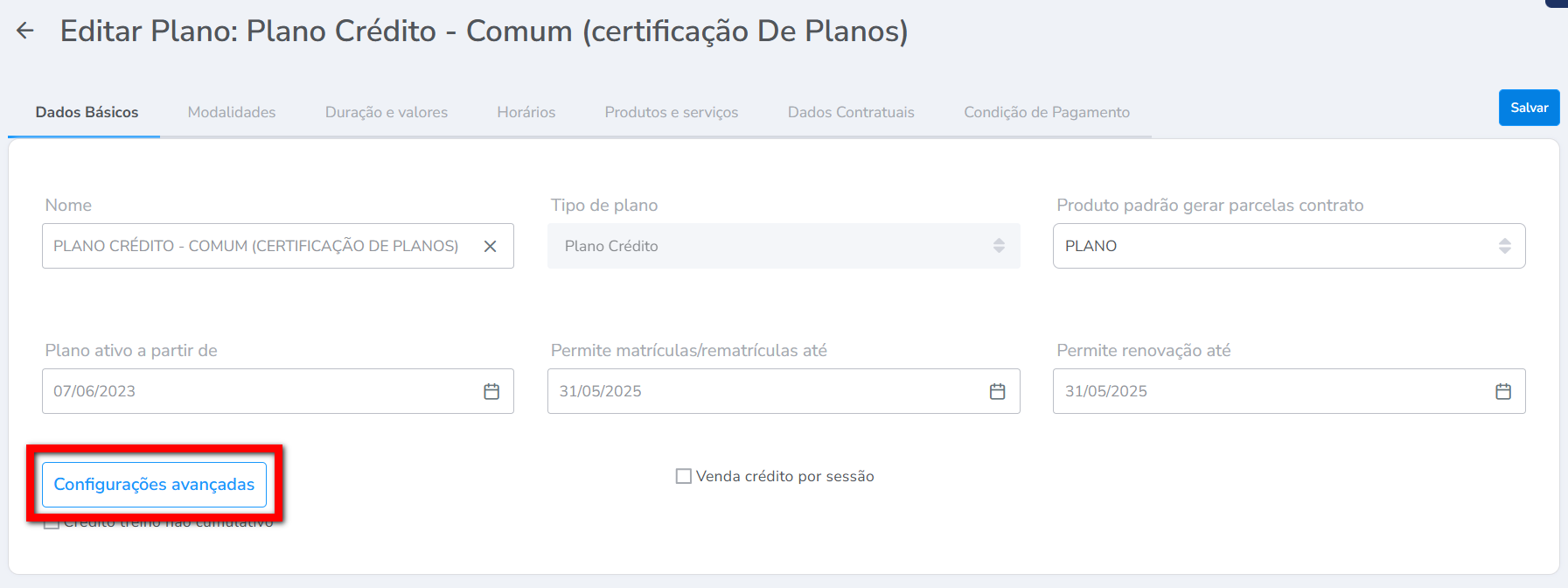Open Configurações avançadas
Image resolution: width=1568 pixels, height=588 pixels.
[x=154, y=484]
